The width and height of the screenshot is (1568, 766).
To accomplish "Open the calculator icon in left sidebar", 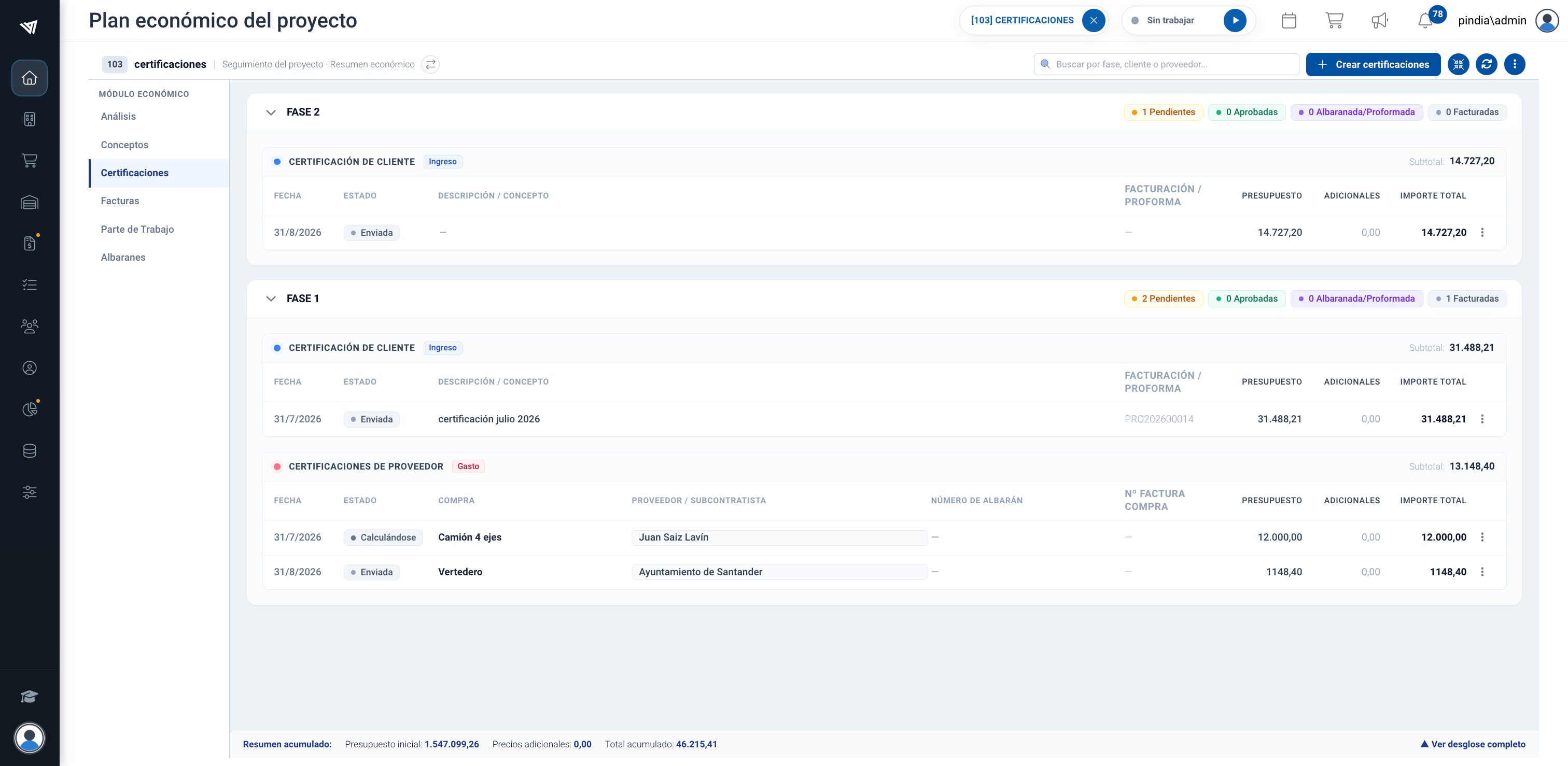I will (29, 119).
